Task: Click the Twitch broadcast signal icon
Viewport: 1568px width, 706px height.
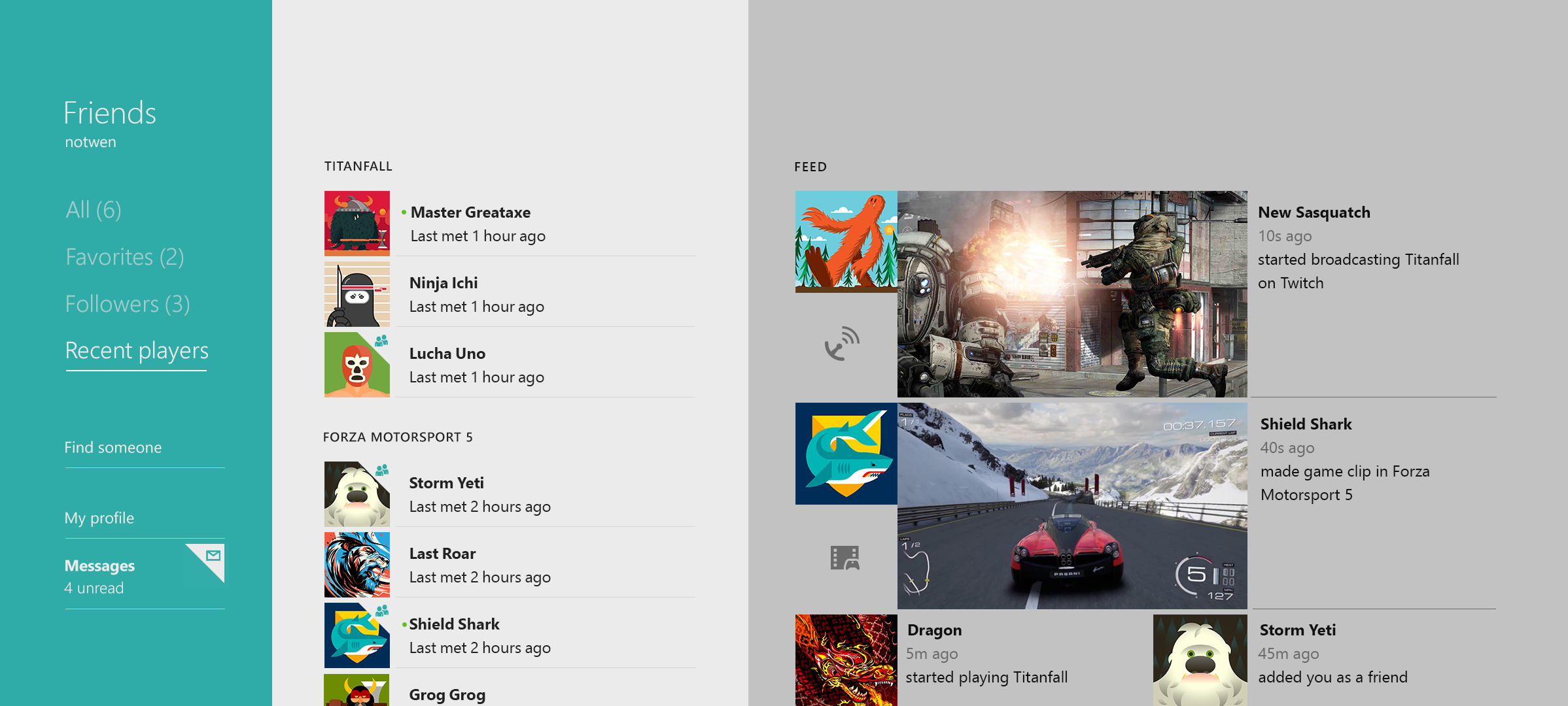Action: 843,344
